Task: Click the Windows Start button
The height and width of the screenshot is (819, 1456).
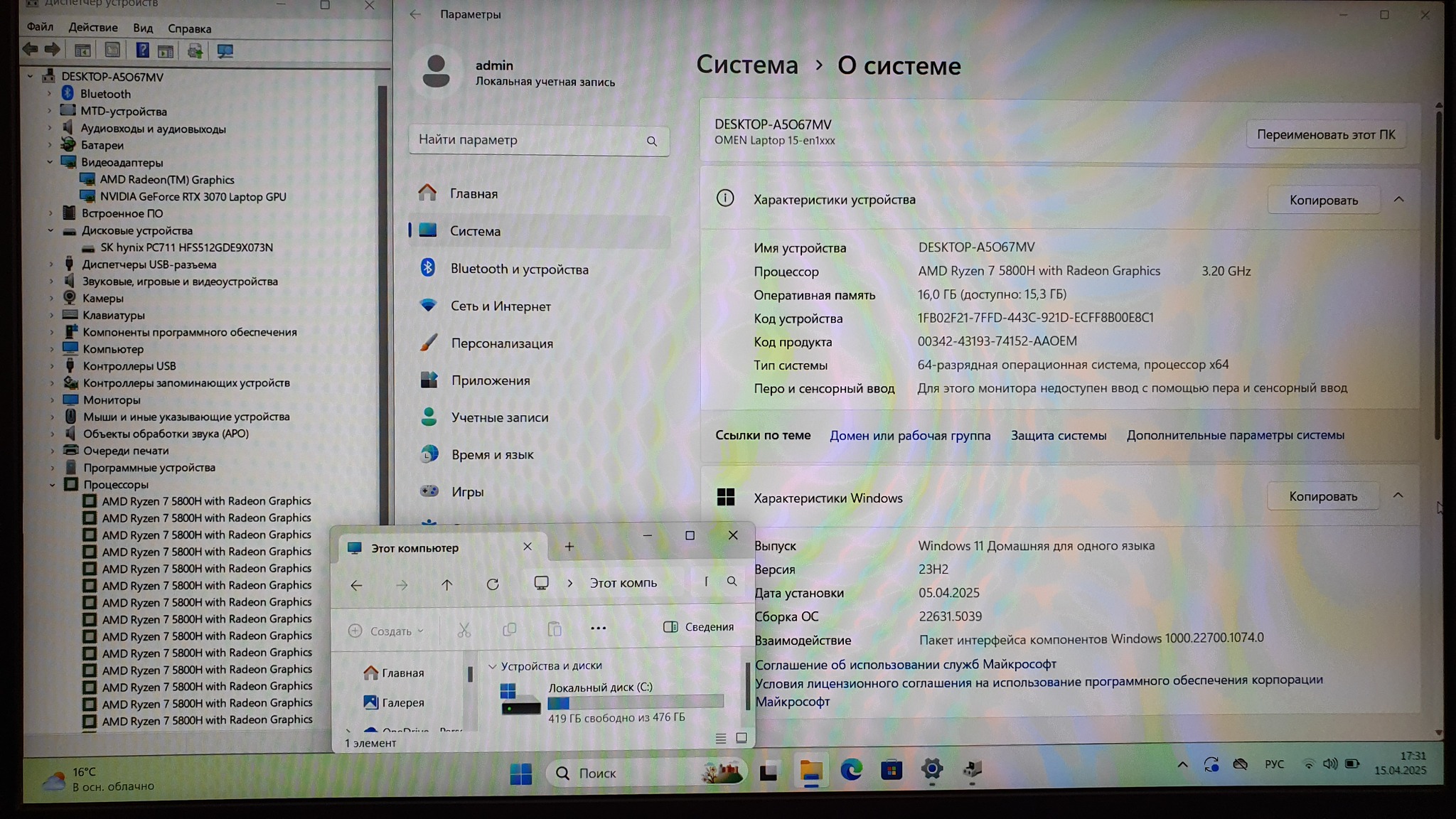Action: (520, 773)
